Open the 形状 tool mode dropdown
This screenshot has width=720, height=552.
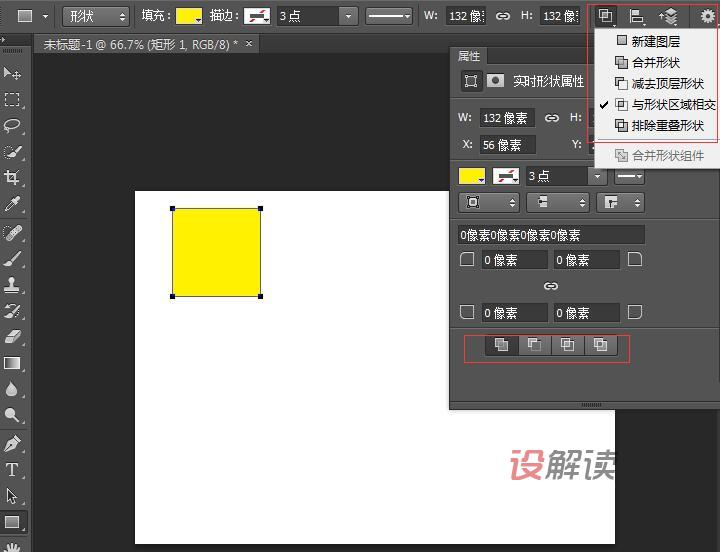[96, 16]
